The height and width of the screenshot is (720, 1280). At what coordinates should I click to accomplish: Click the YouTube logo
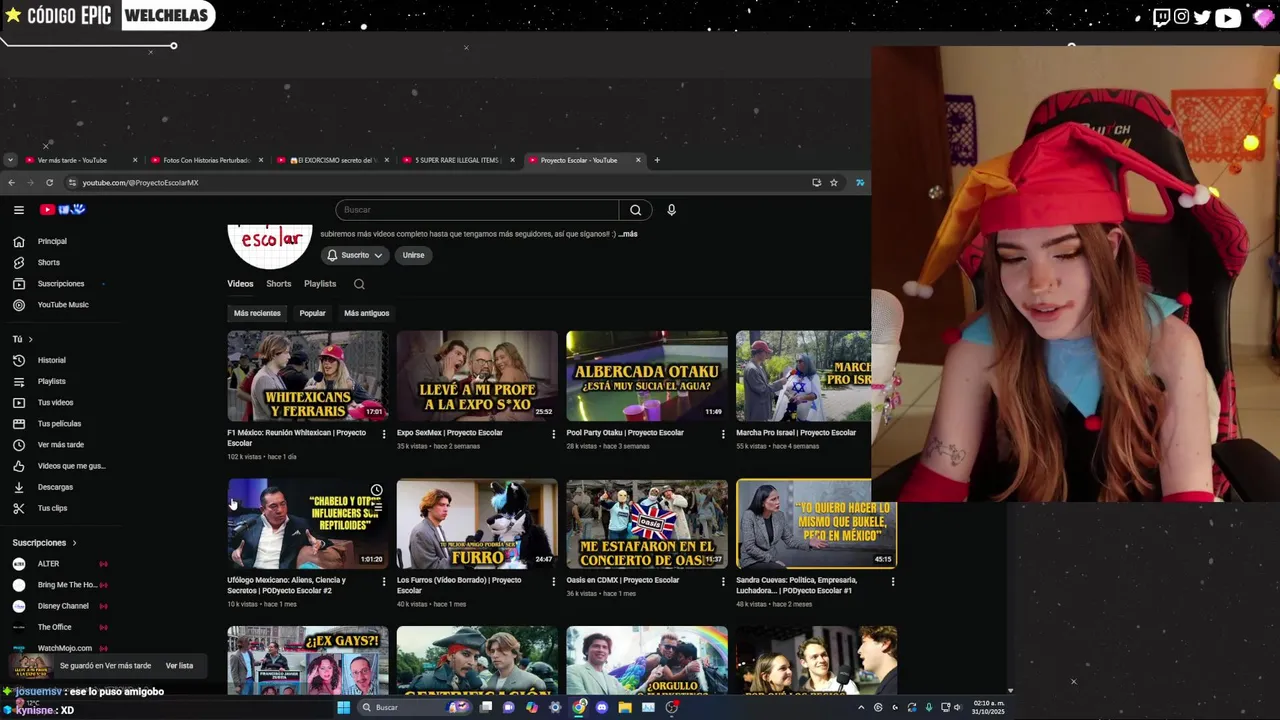(x=62, y=209)
